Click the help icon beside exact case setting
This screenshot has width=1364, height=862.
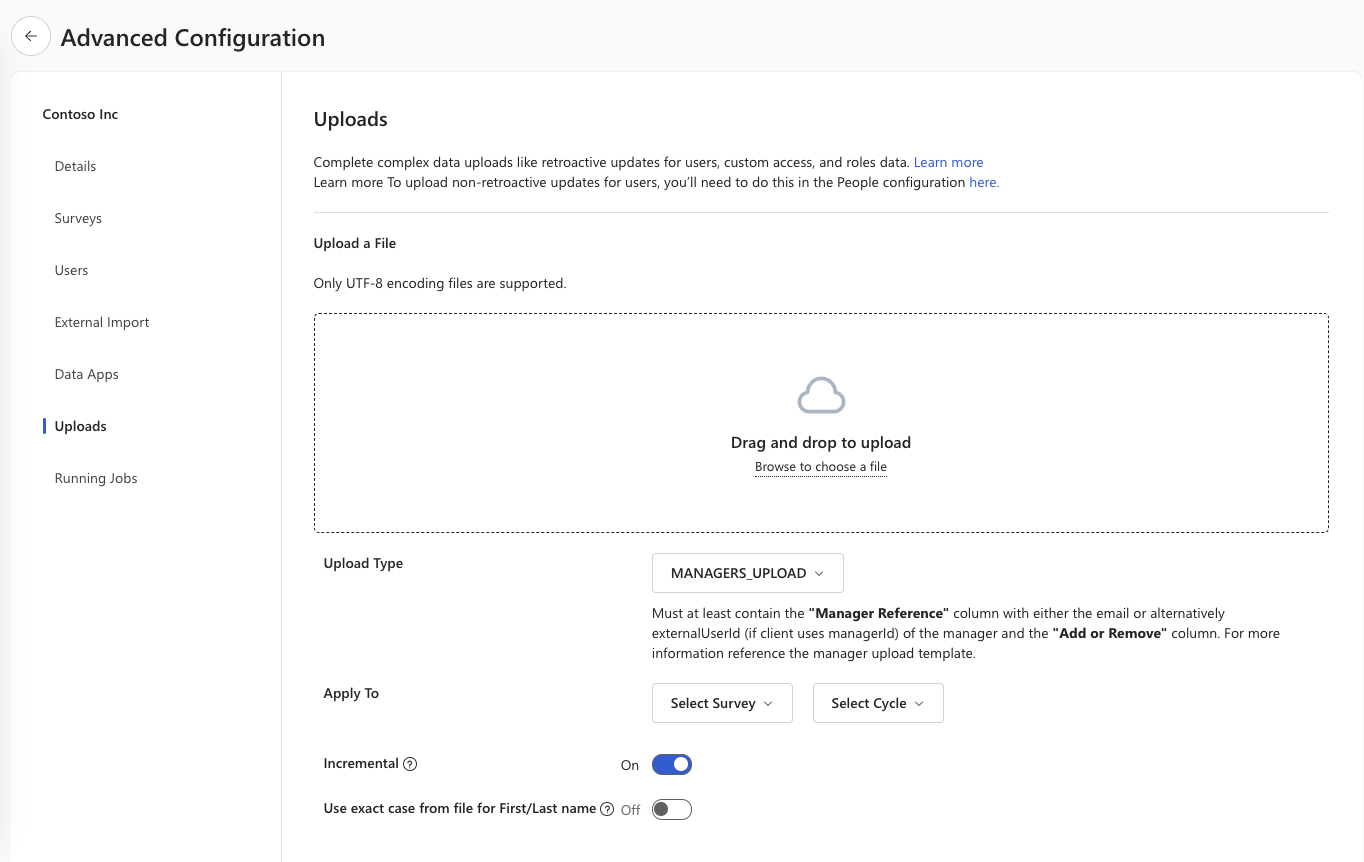pos(607,809)
